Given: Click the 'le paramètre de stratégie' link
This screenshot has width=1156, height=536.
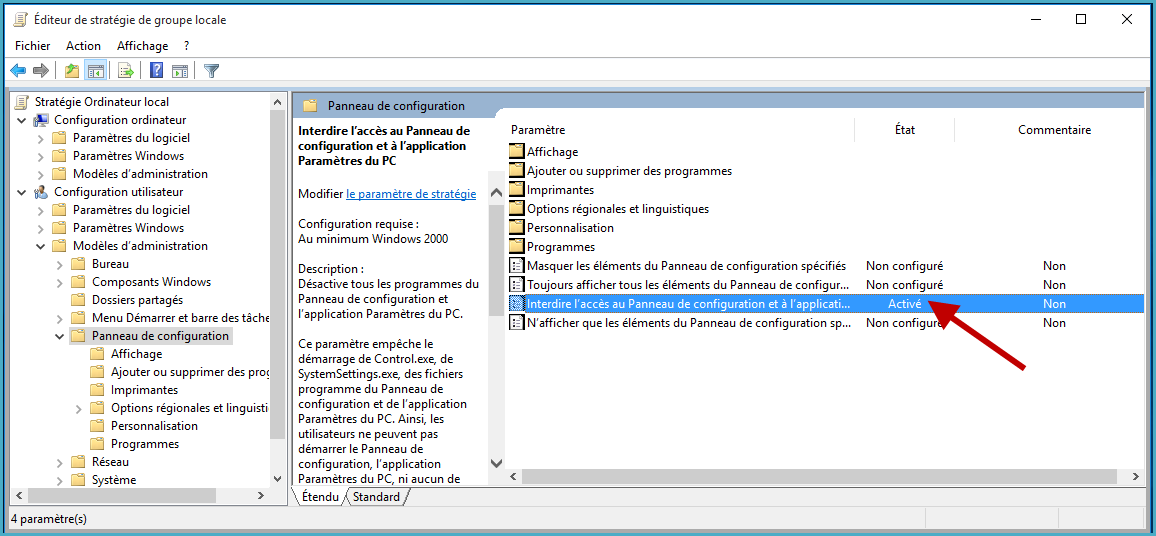Looking at the screenshot, I should 411,194.
